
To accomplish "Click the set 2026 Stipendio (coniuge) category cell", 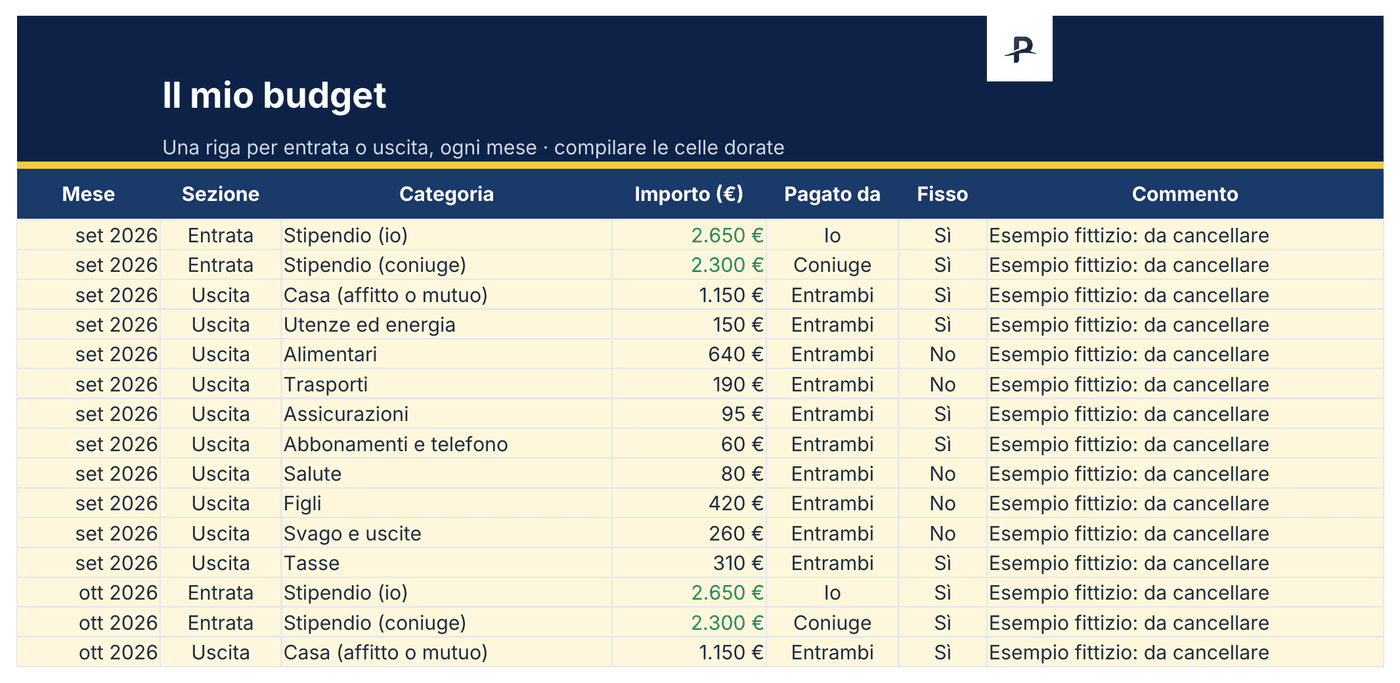I will tap(446, 265).
